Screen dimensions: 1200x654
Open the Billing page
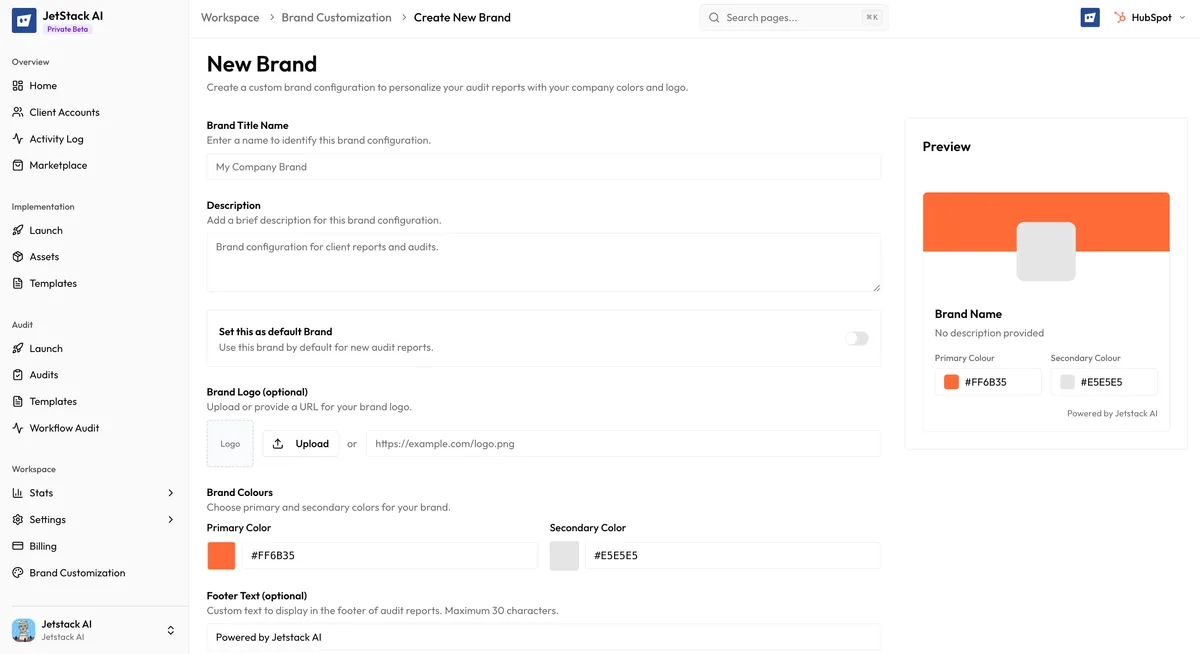(41, 546)
